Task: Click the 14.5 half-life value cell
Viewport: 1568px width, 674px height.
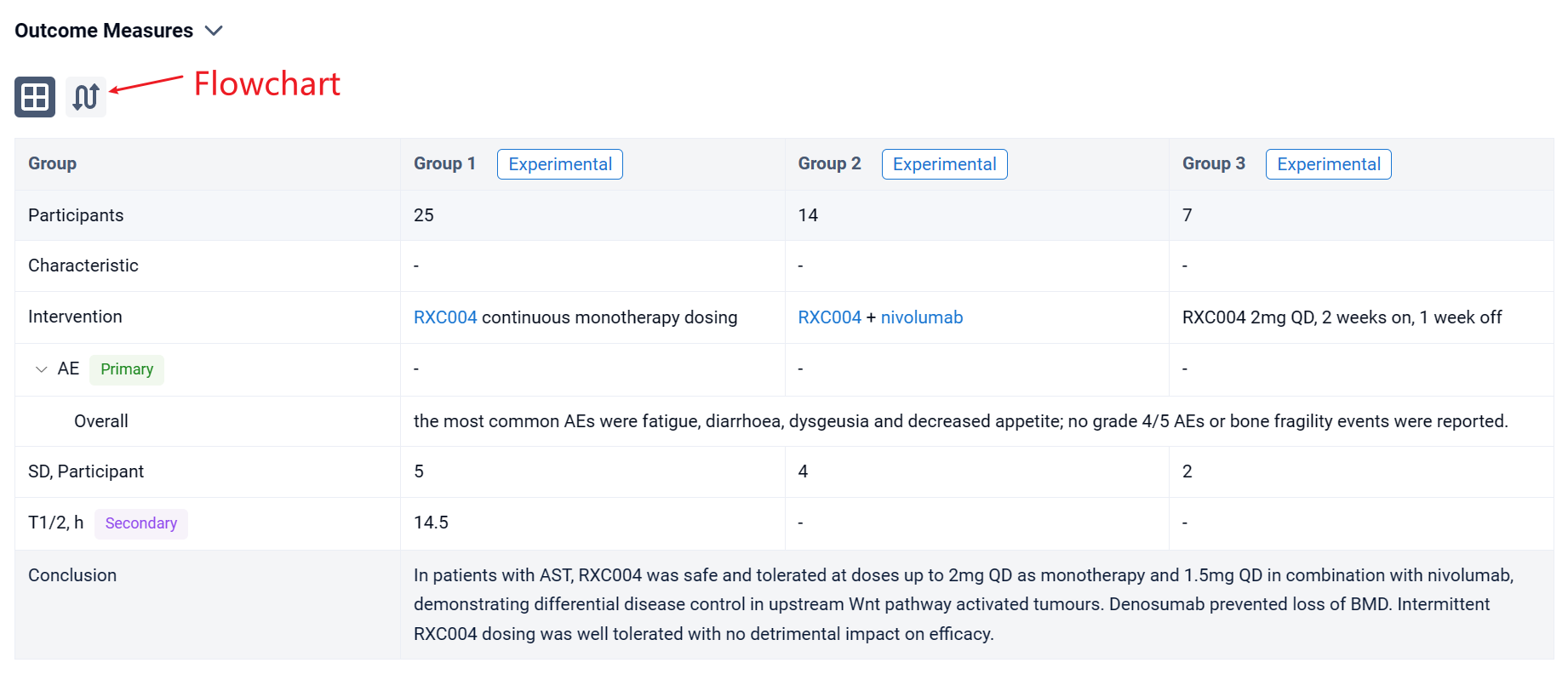Action: coord(431,523)
